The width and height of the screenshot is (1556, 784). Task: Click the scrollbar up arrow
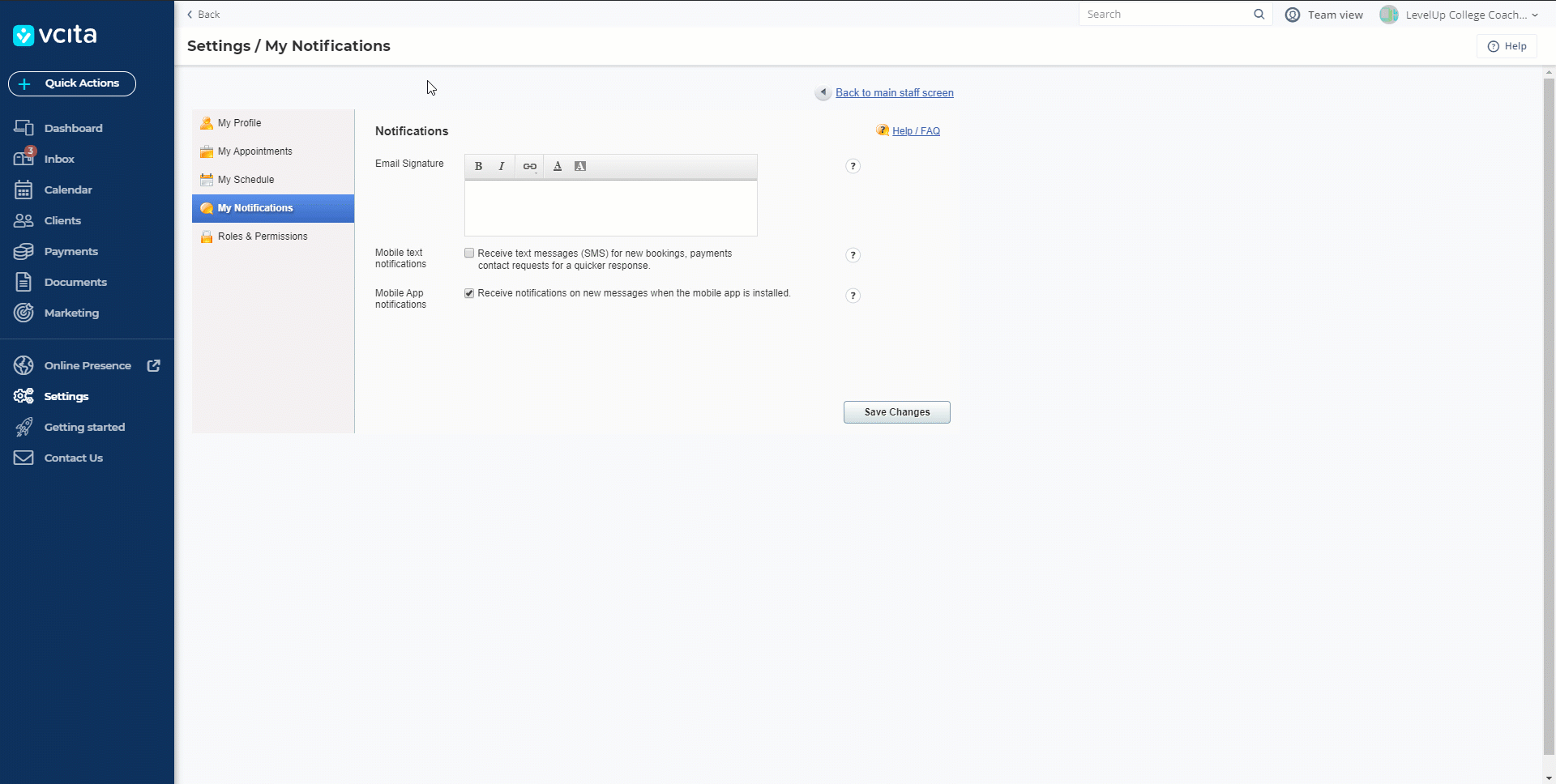pos(1549,72)
